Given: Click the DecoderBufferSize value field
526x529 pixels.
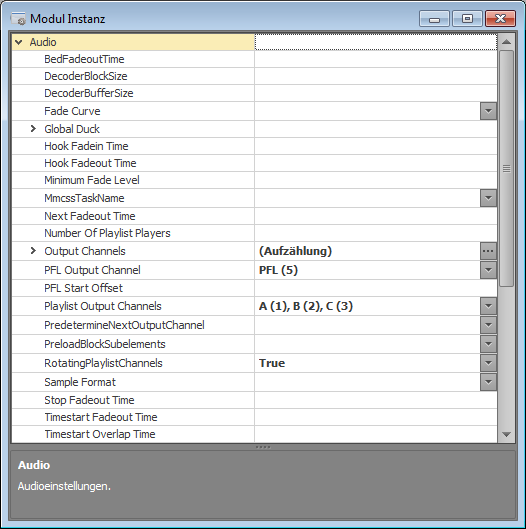Looking at the screenshot, I should (x=376, y=93).
